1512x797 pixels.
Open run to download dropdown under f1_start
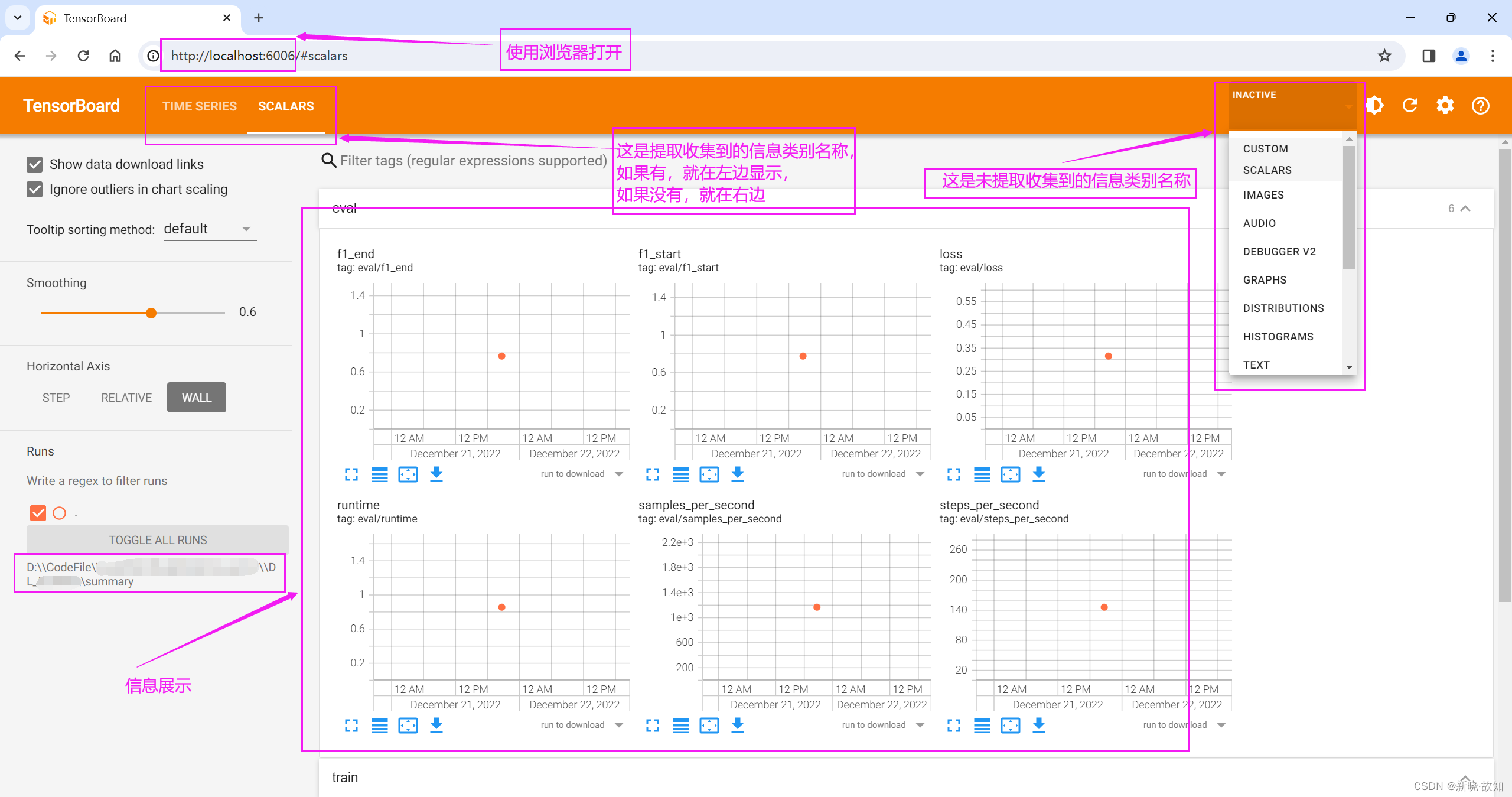885,474
